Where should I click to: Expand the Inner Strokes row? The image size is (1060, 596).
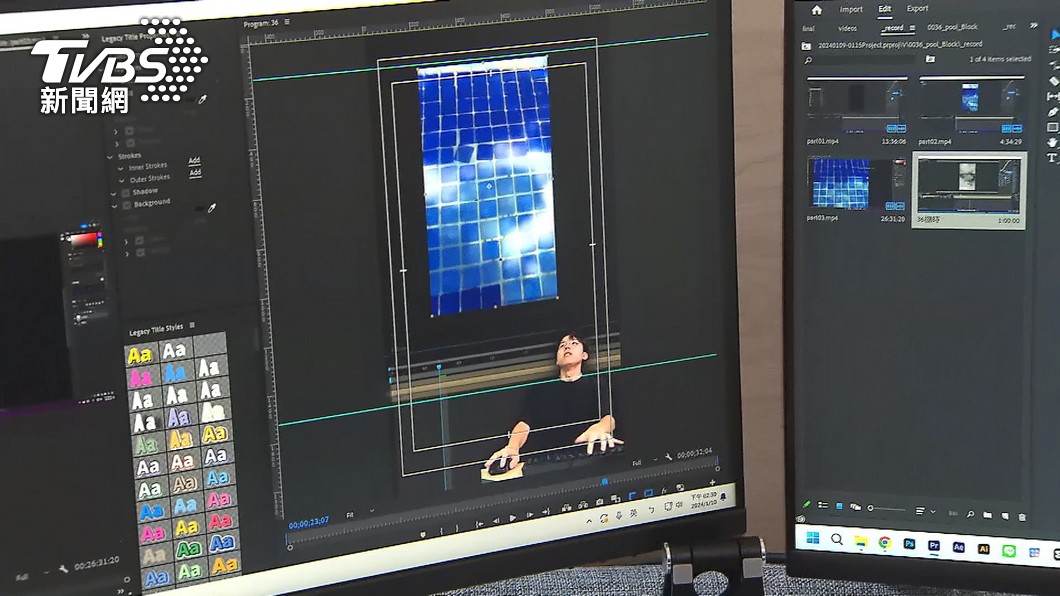pos(121,168)
